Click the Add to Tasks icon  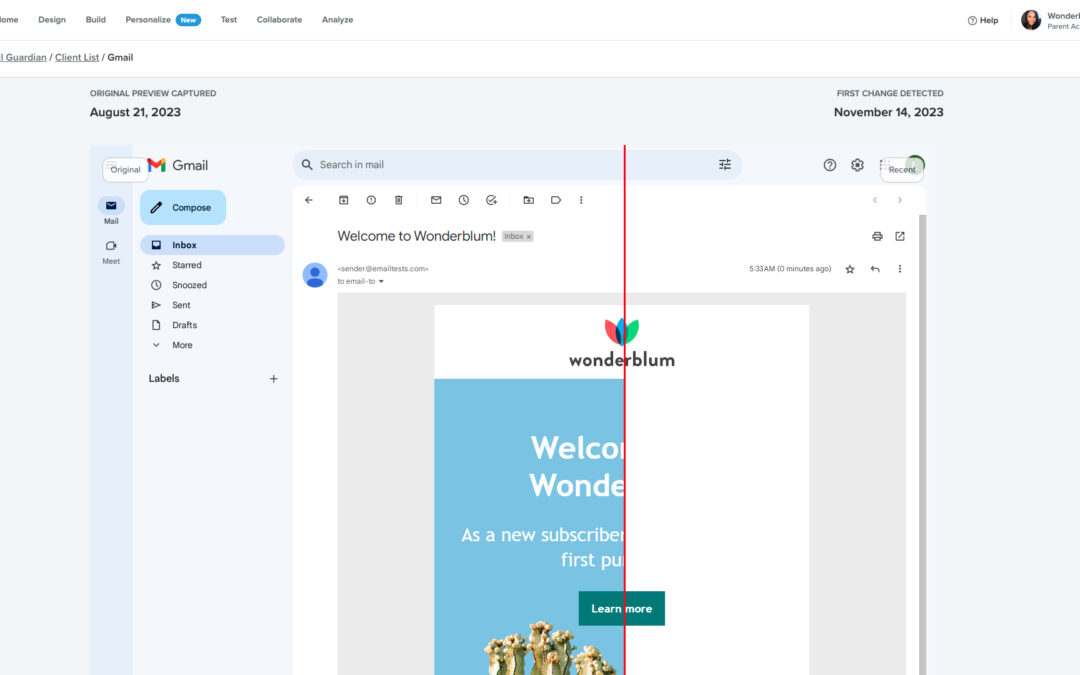click(491, 200)
